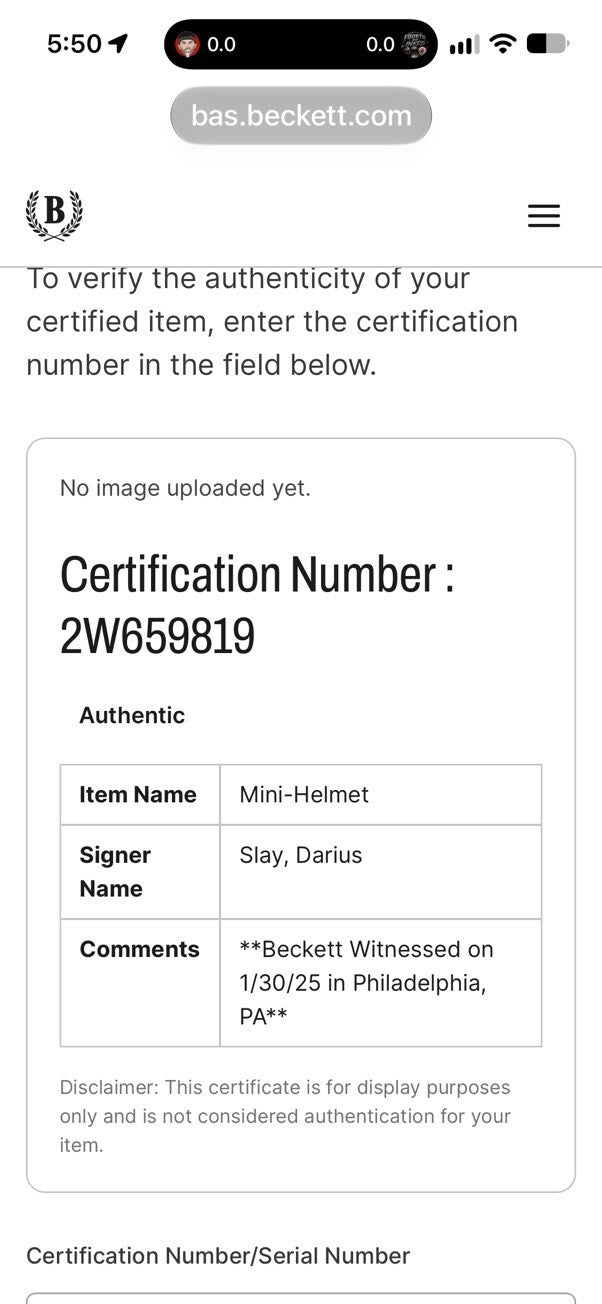602x1304 pixels.
Task: Tap the location arrow beside time
Action: pos(119,43)
